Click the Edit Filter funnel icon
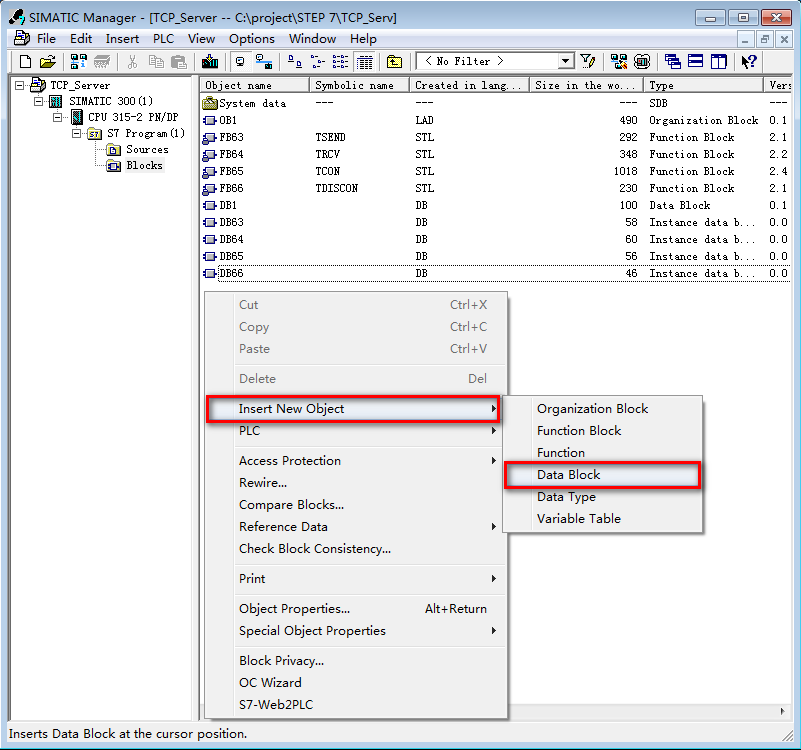 (588, 62)
